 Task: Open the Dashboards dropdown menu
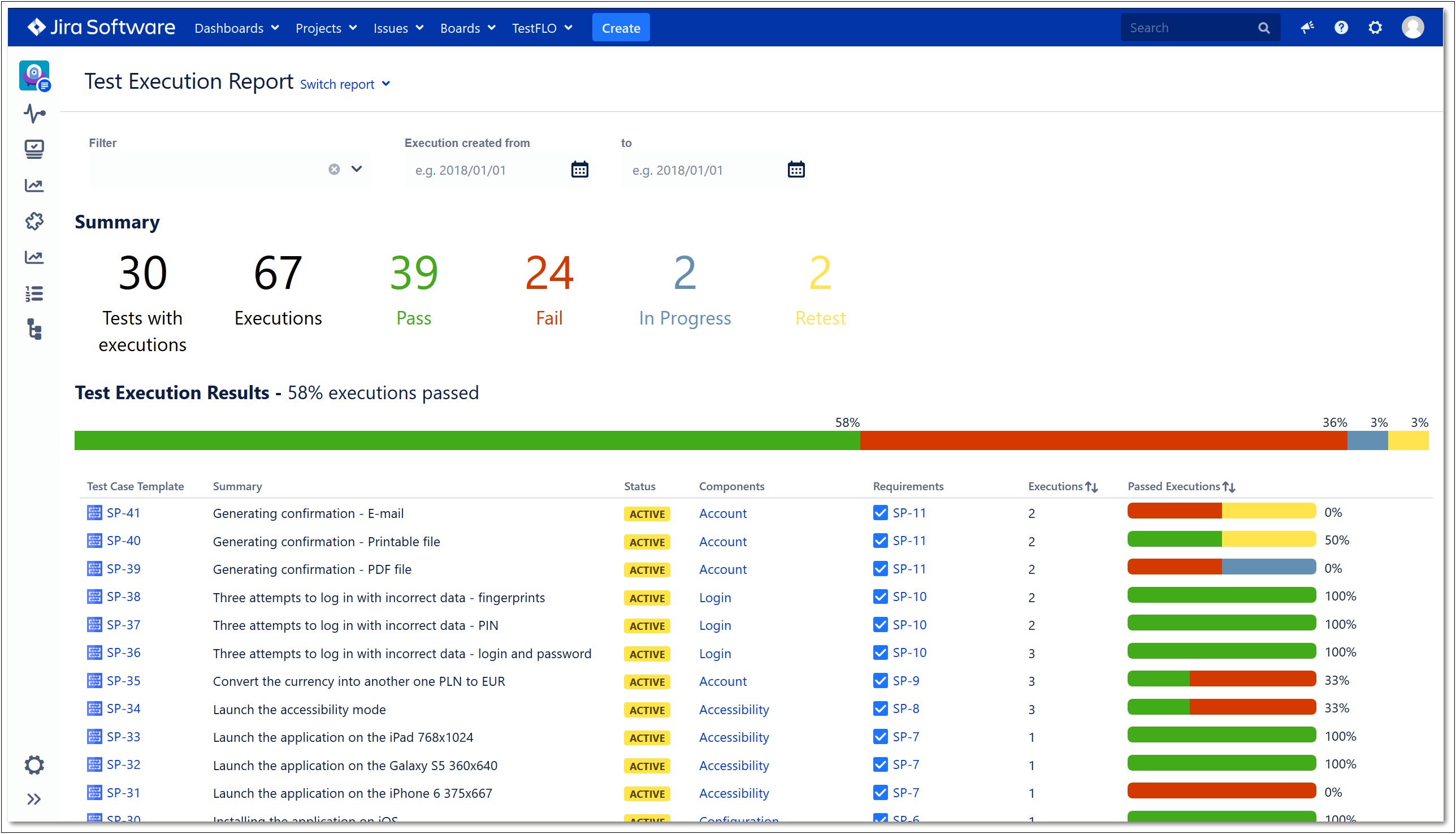235,28
